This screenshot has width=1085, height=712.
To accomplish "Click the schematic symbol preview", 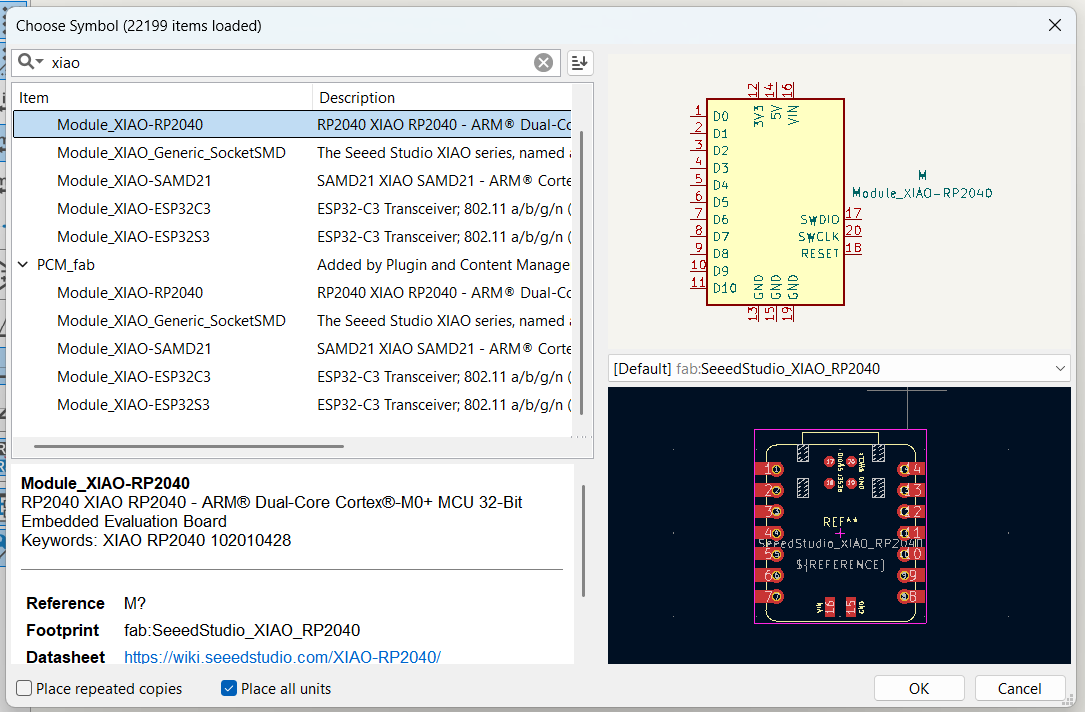I will coord(839,202).
